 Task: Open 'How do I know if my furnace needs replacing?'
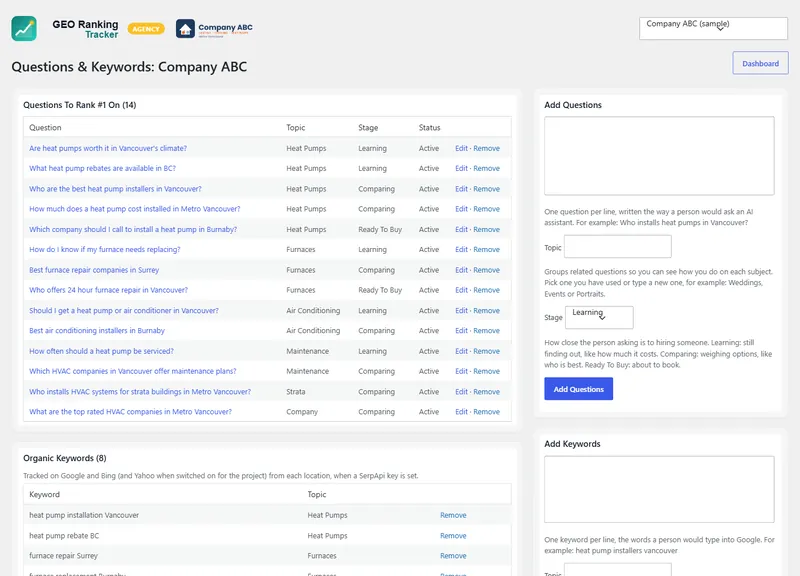click(105, 249)
